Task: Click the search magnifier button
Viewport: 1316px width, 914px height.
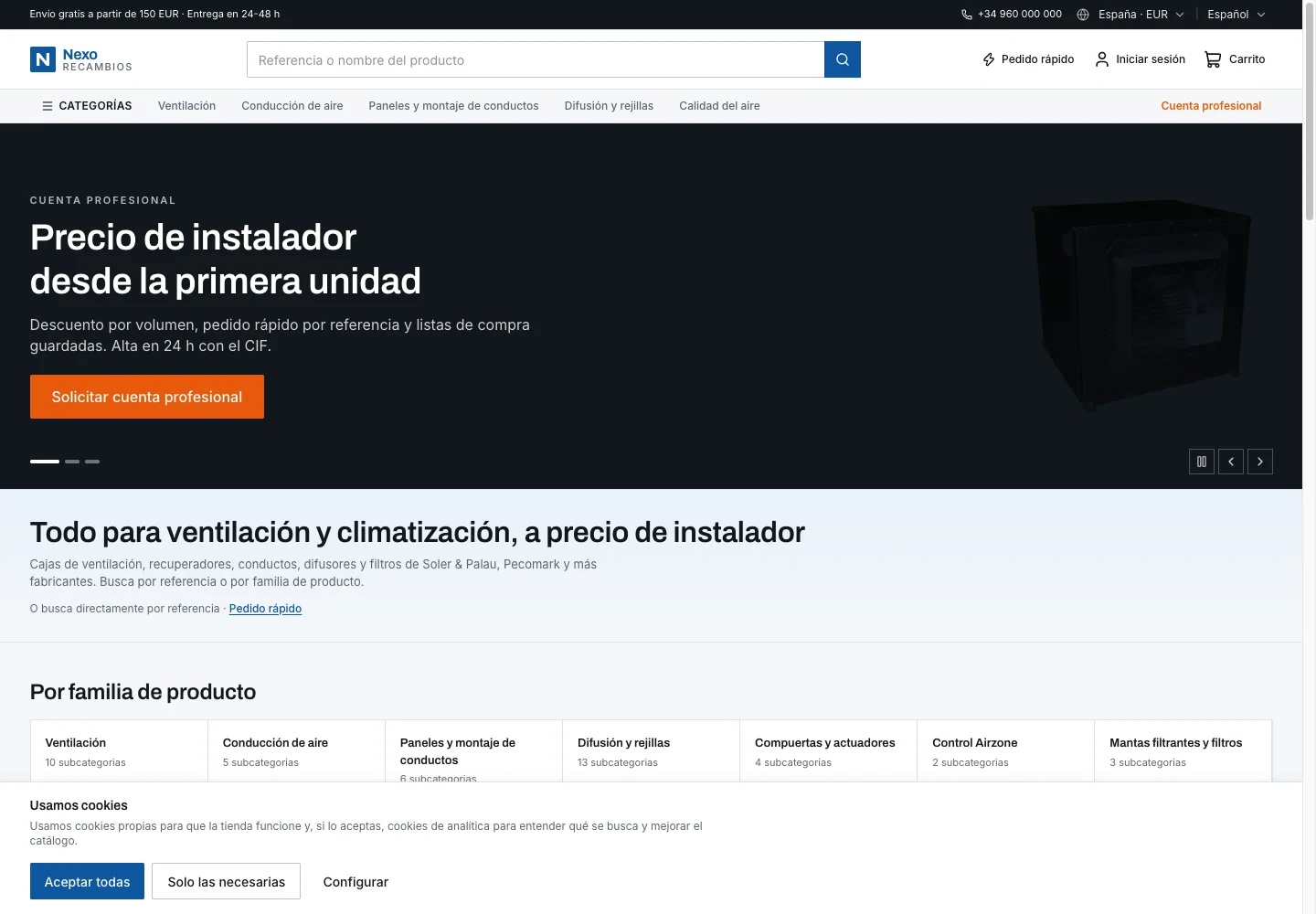Action: 842,59
